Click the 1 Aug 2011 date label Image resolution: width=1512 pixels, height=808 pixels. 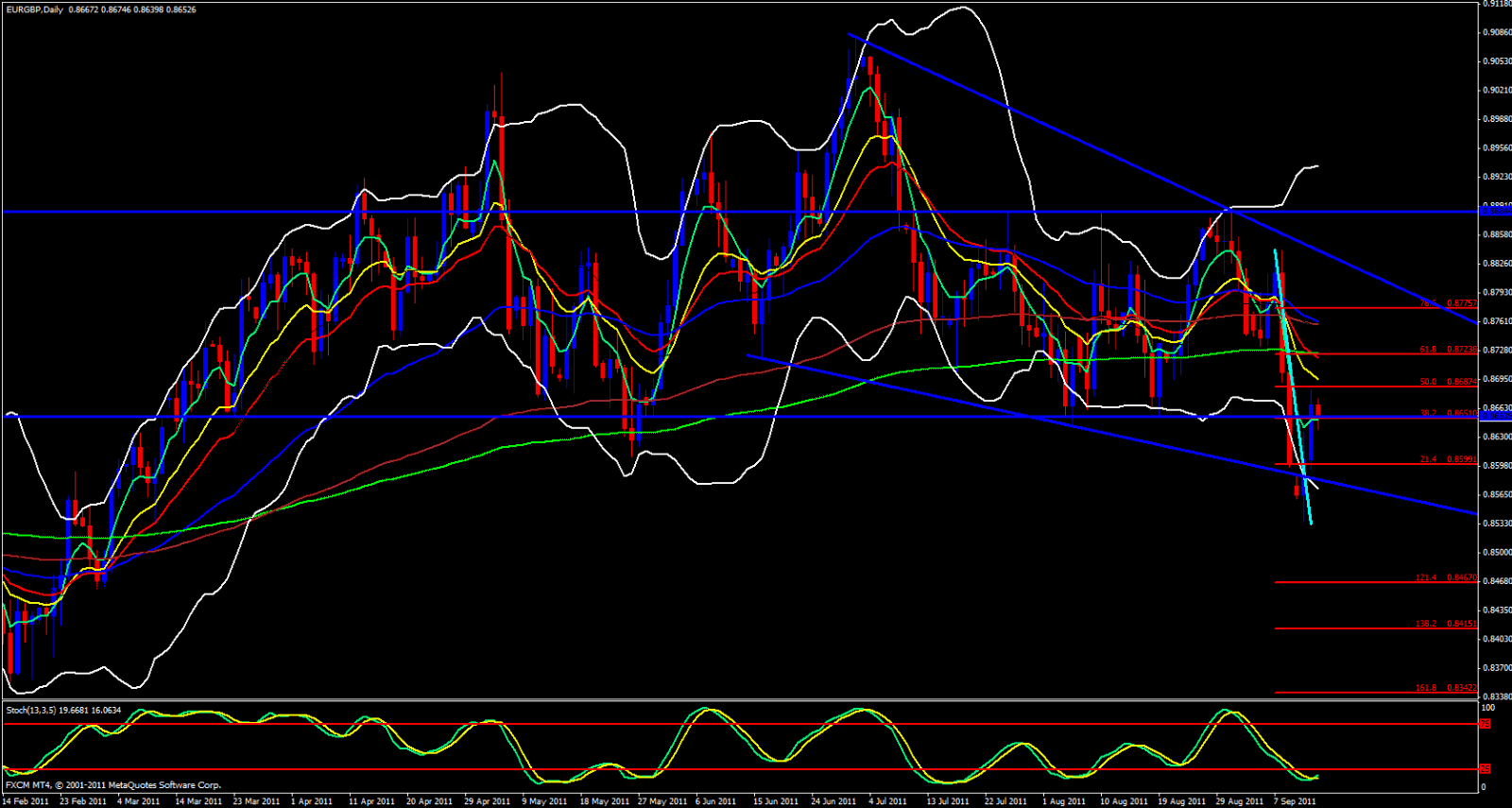point(1064,801)
